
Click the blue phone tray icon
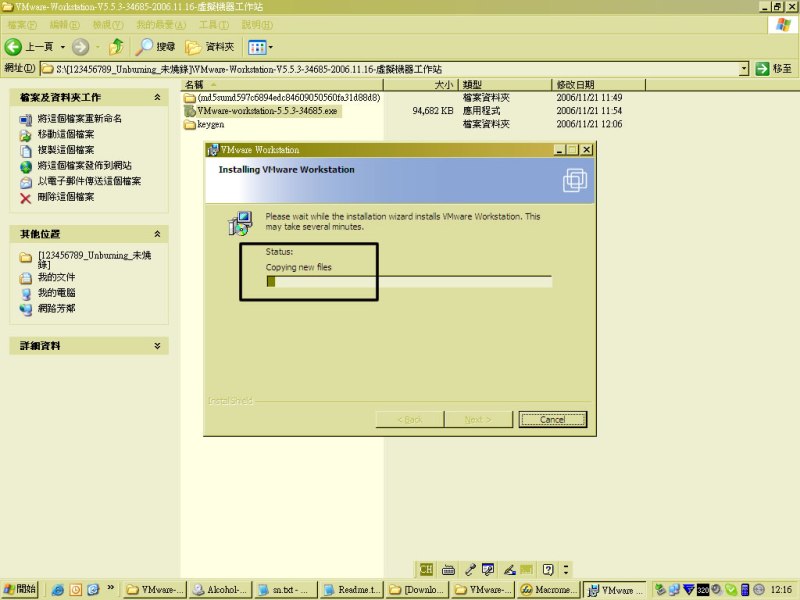pyautogui.click(x=745, y=590)
